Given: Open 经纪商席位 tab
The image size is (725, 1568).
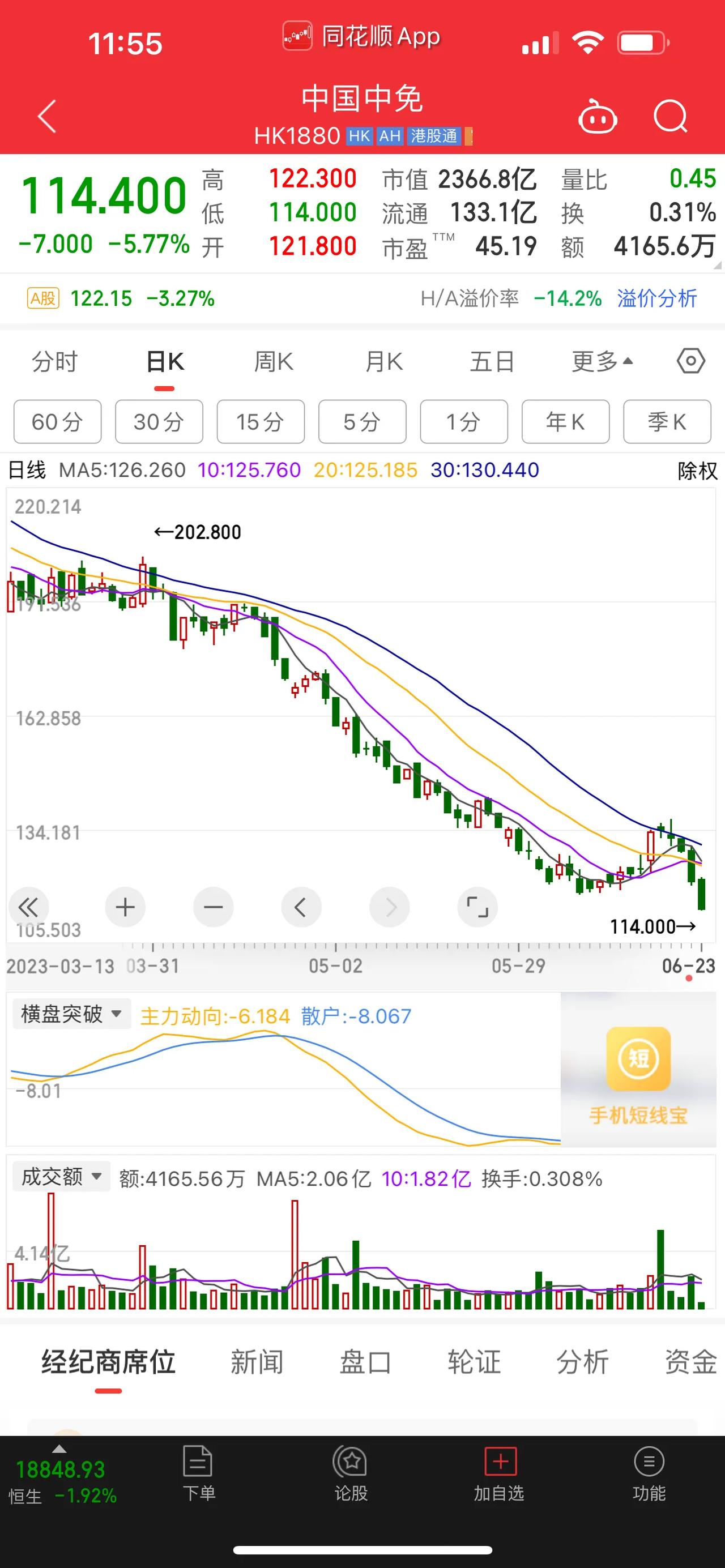Looking at the screenshot, I should click(x=108, y=1362).
